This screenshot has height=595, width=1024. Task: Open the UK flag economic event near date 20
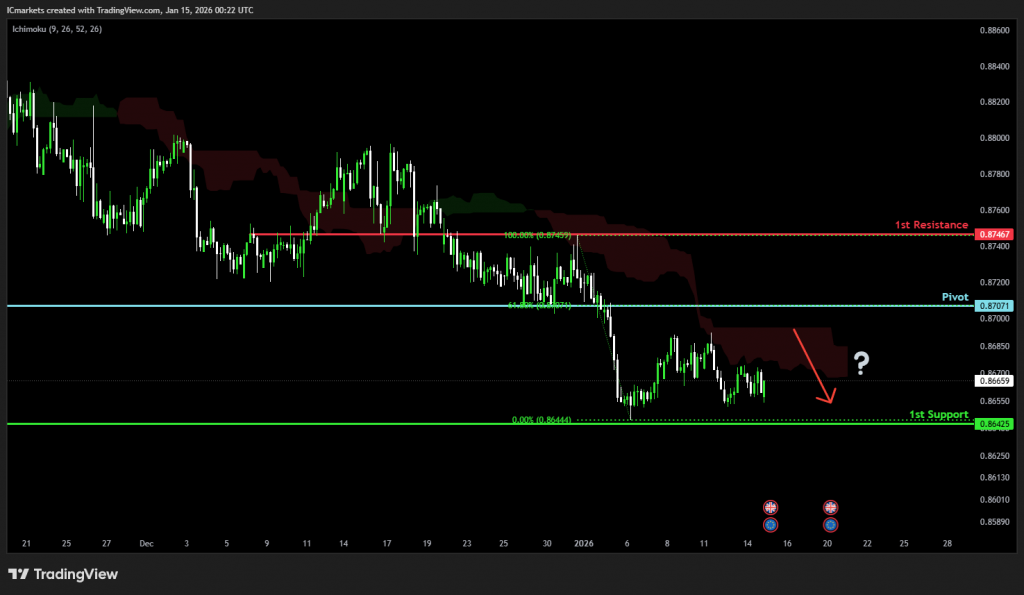tap(830, 508)
